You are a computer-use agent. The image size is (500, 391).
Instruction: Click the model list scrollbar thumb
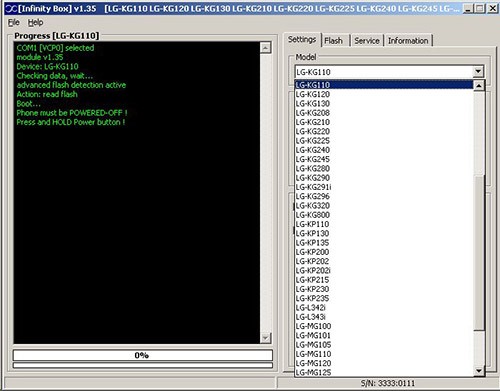[x=479, y=253]
